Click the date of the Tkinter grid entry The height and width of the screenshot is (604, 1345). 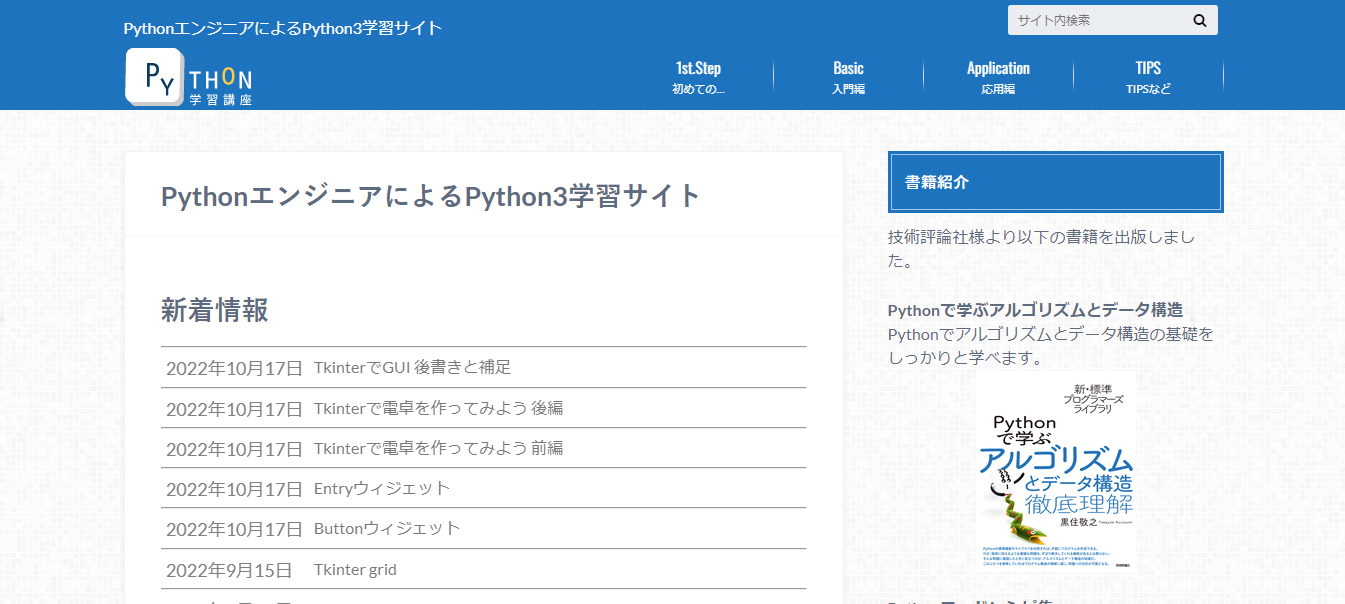[x=229, y=569]
